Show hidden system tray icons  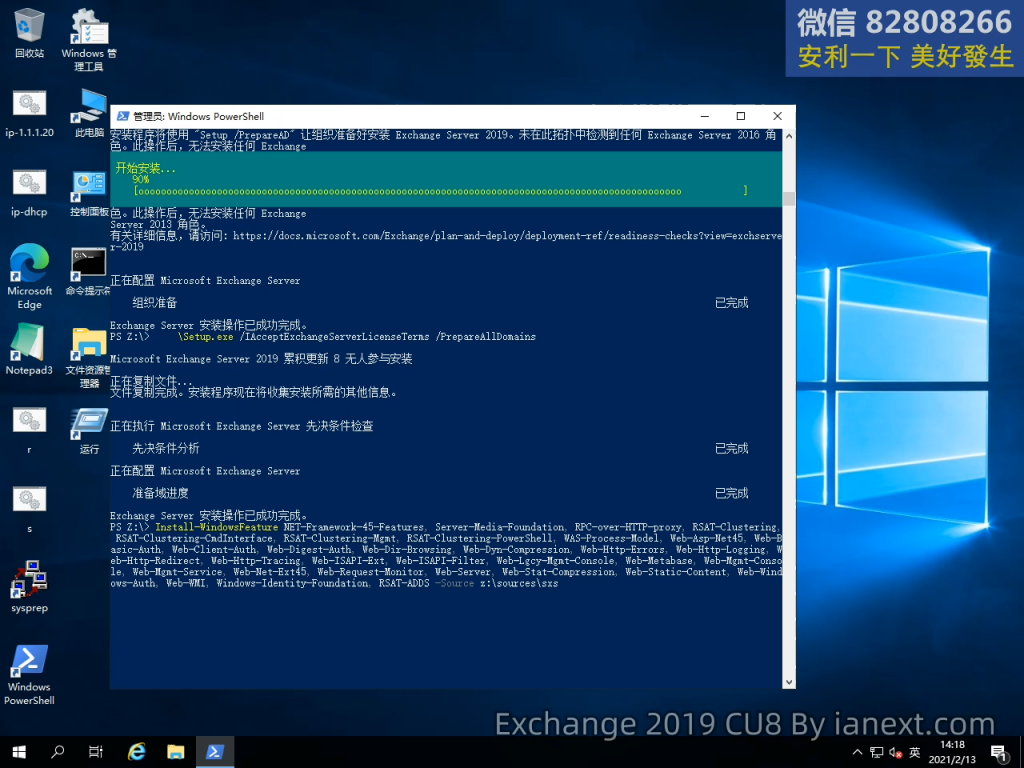856,752
